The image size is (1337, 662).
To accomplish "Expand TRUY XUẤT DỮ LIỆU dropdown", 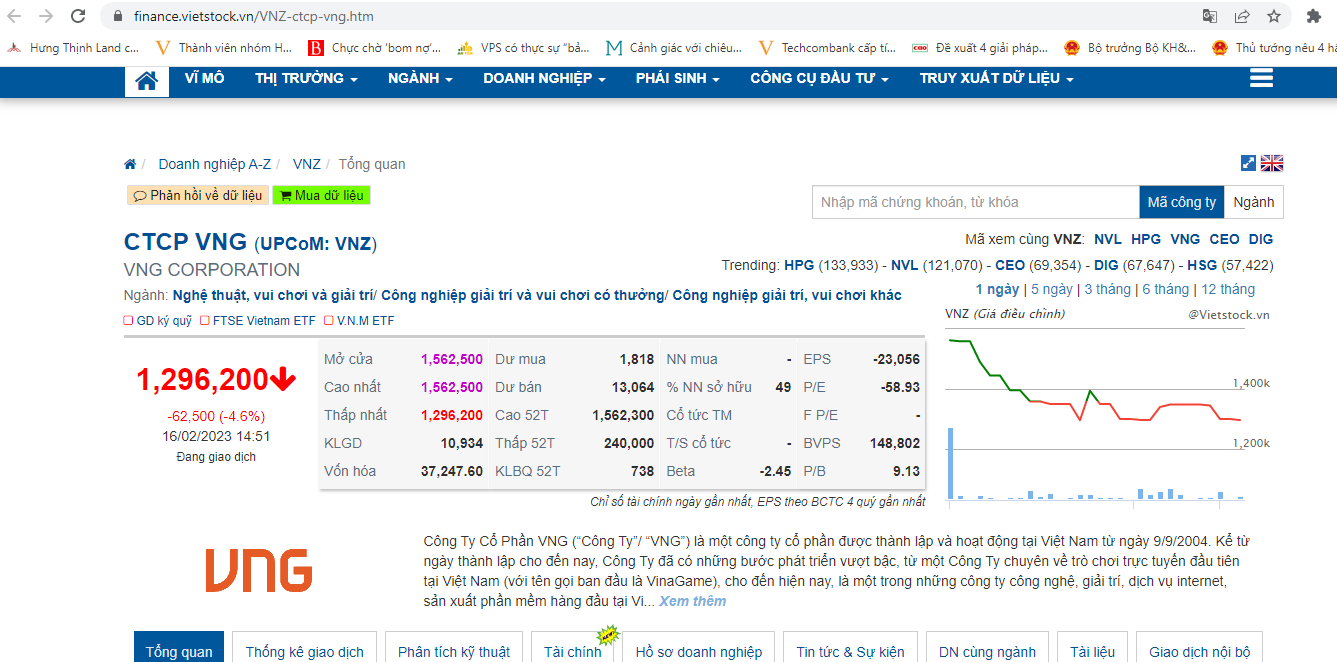I will point(997,78).
